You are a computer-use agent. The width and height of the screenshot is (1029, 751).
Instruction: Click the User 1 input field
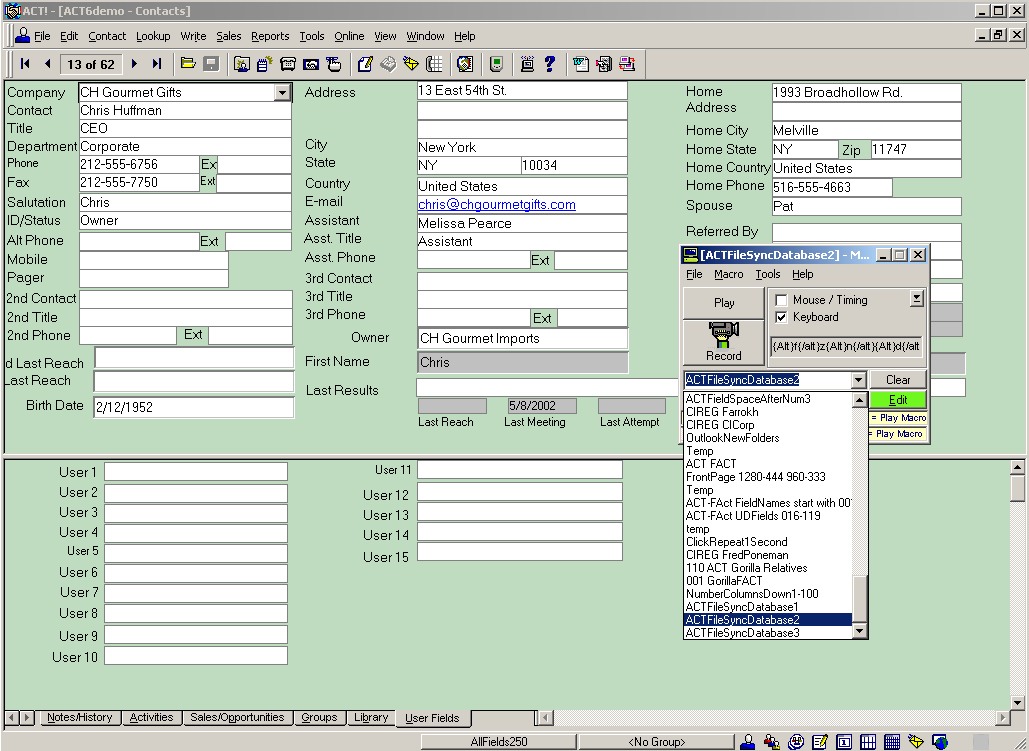[x=196, y=472]
